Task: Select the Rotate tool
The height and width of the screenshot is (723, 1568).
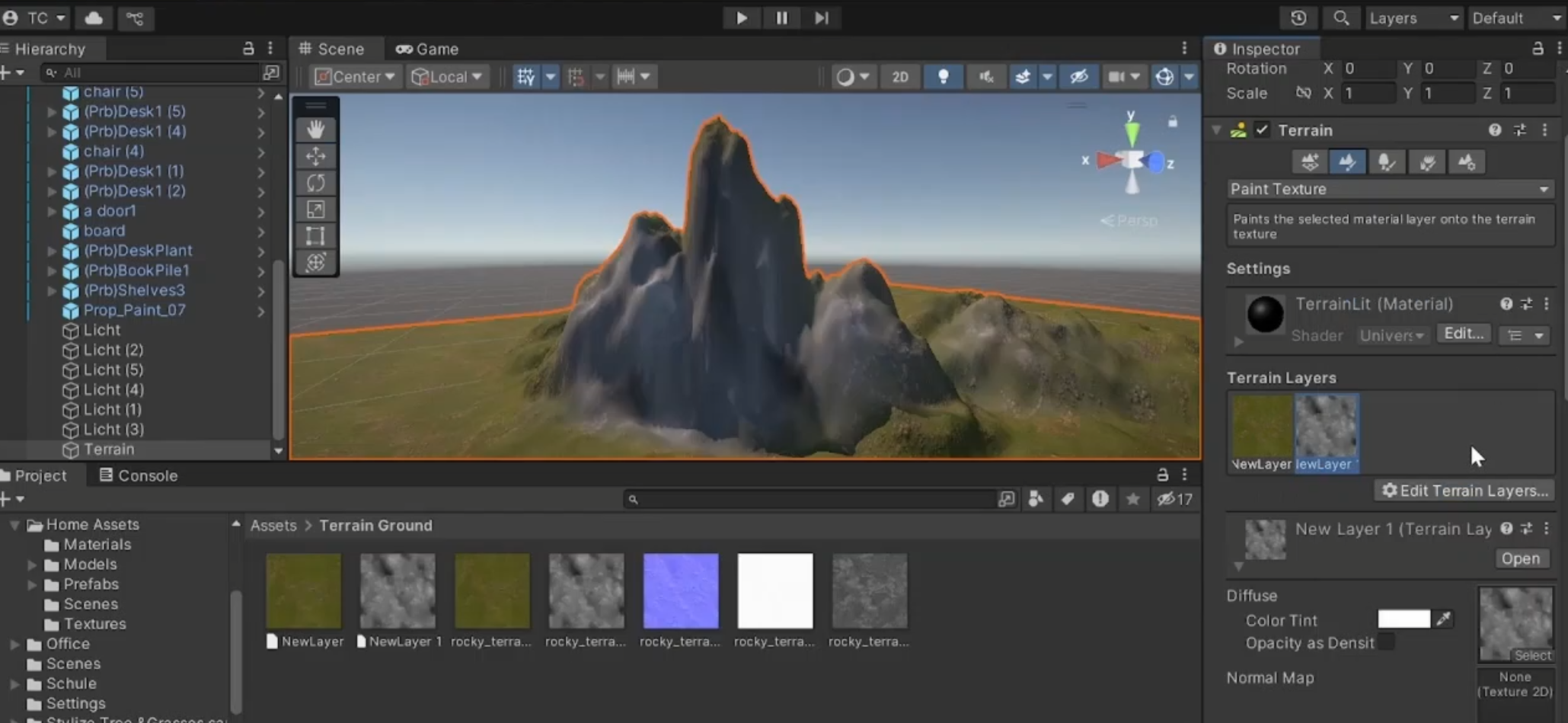Action: (x=316, y=183)
